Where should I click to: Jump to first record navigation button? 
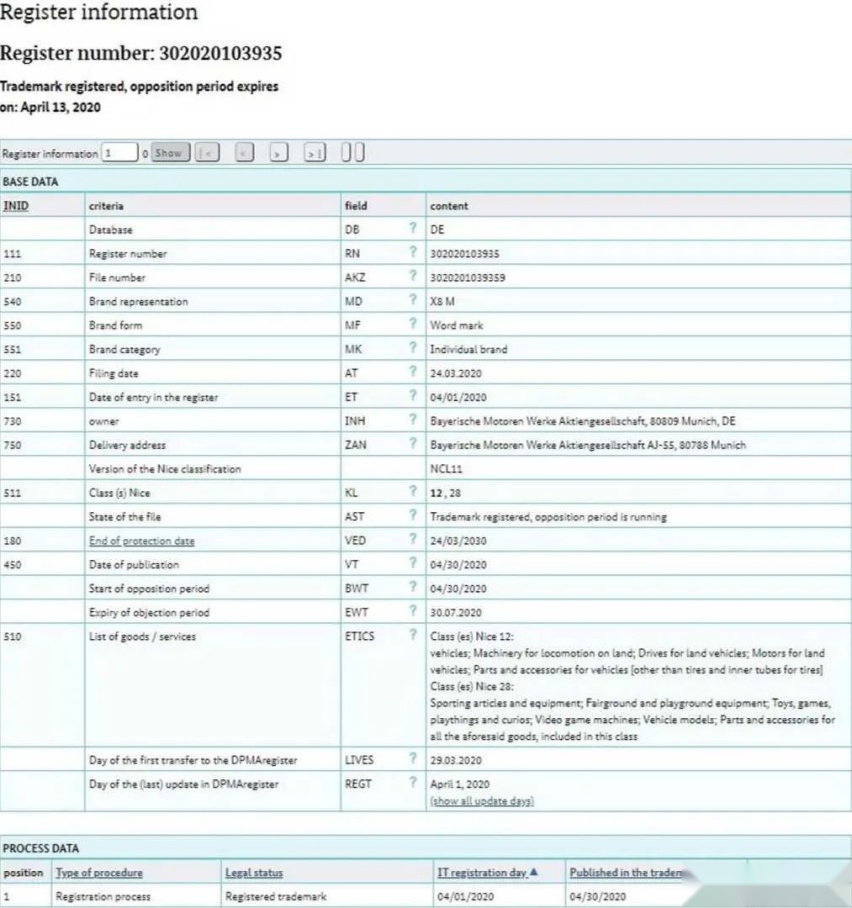(207, 153)
